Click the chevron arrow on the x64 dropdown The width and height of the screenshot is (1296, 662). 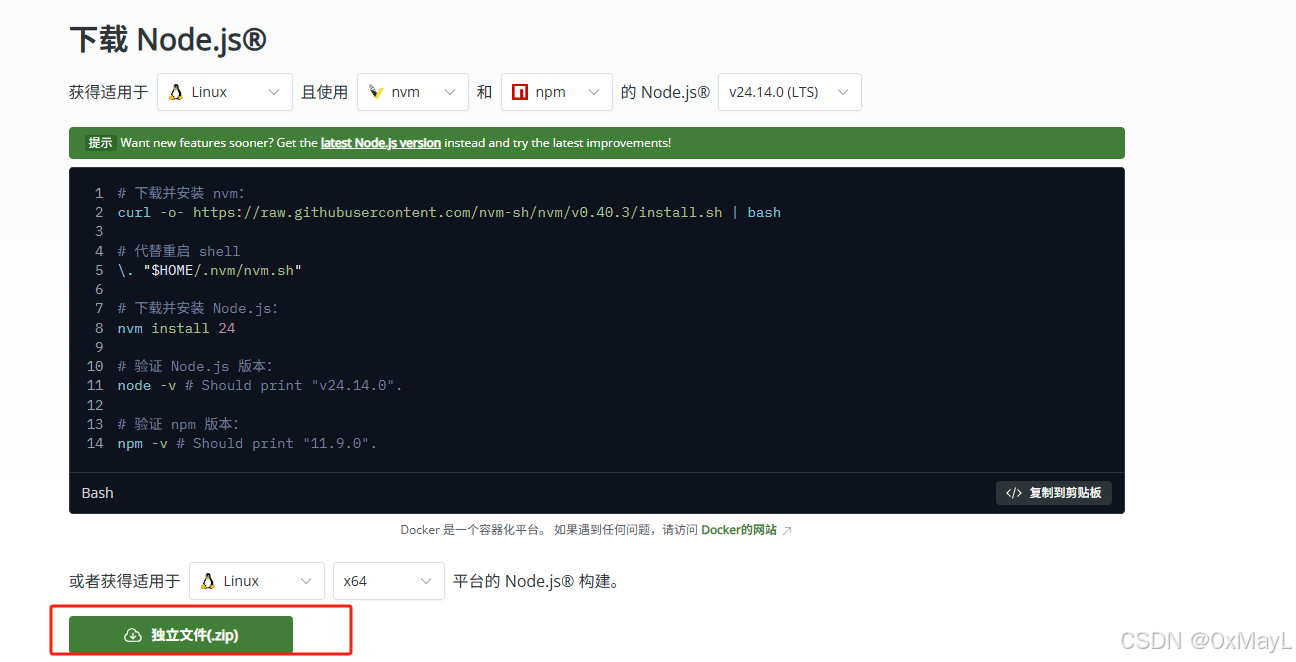(426, 581)
